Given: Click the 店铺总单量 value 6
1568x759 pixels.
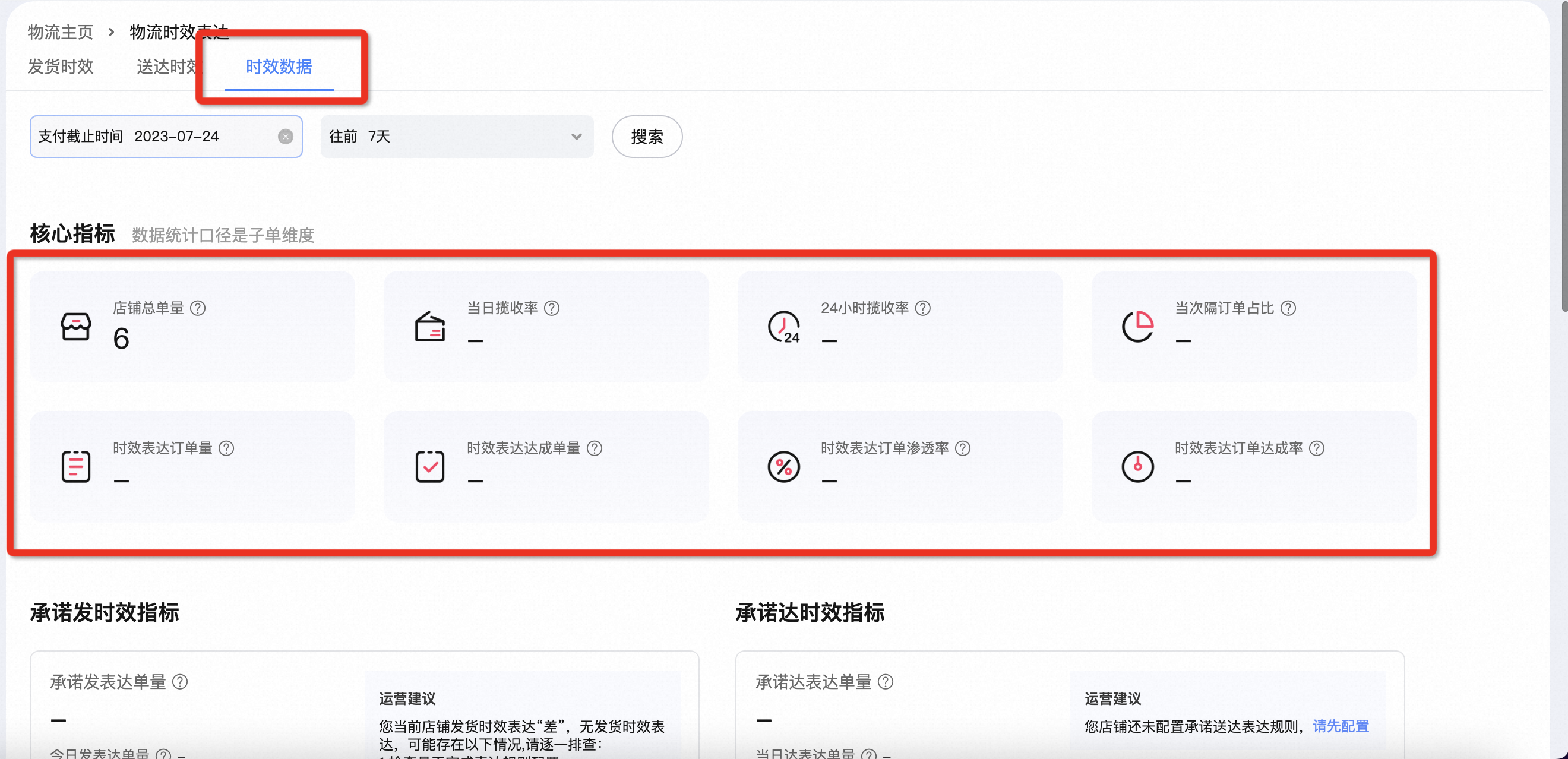Looking at the screenshot, I should [x=121, y=339].
